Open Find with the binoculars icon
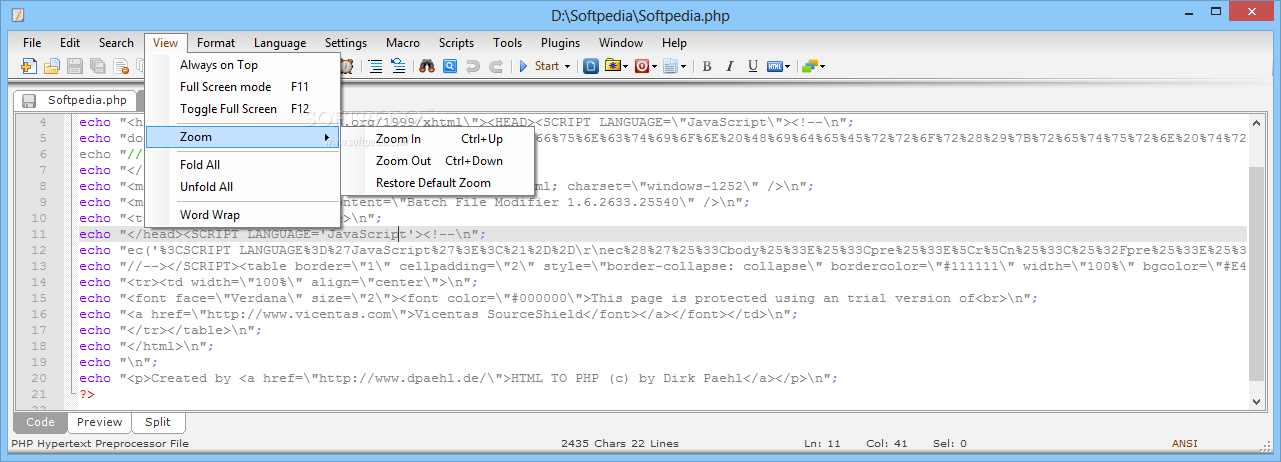1281x462 pixels. (x=427, y=67)
